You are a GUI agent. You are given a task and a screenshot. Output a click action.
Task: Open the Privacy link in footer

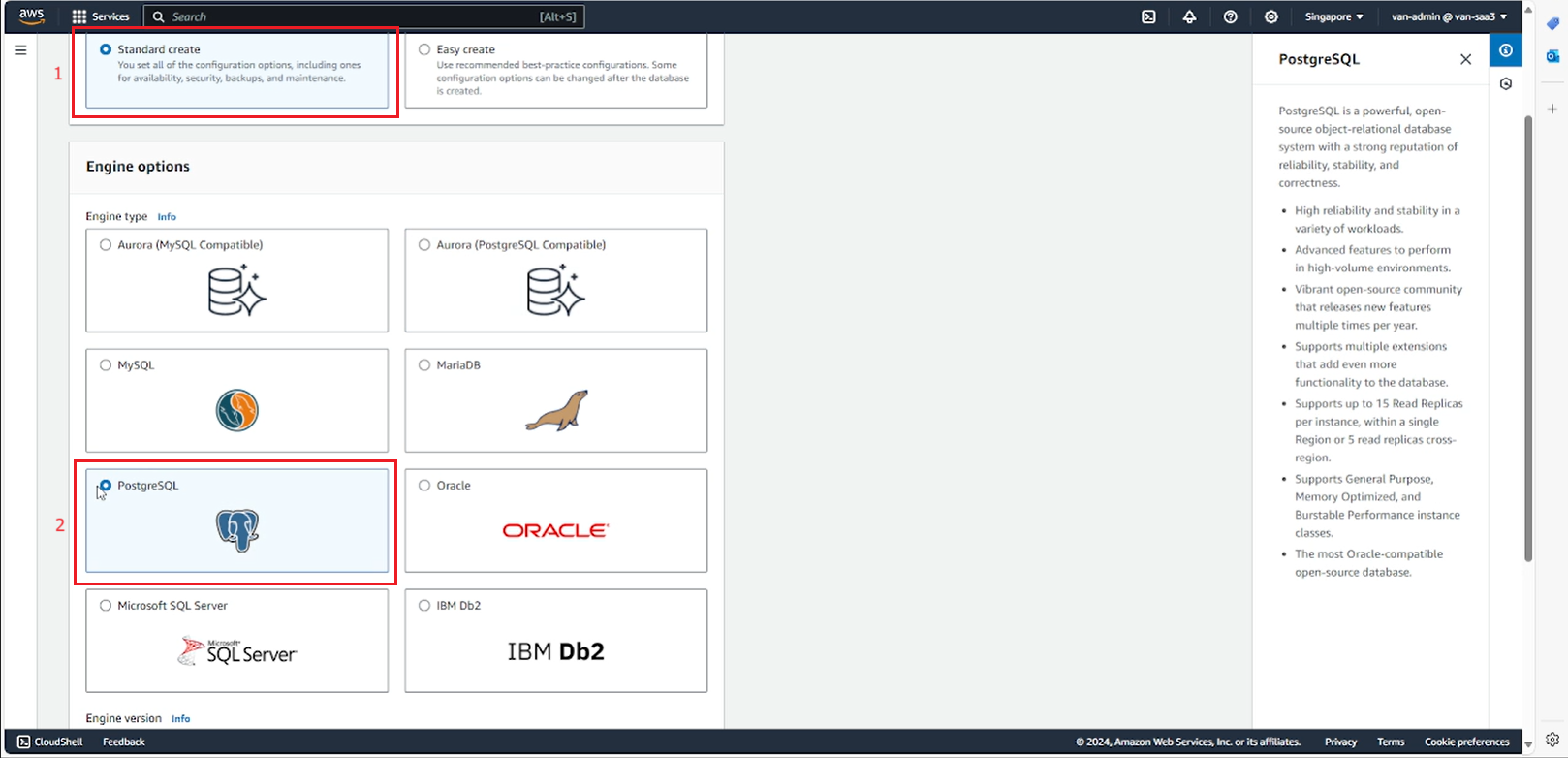point(1340,742)
